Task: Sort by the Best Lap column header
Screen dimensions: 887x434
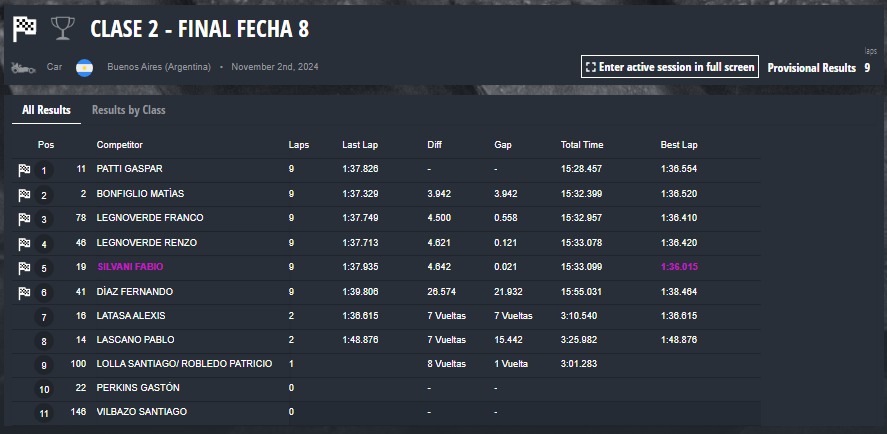Action: (679, 145)
